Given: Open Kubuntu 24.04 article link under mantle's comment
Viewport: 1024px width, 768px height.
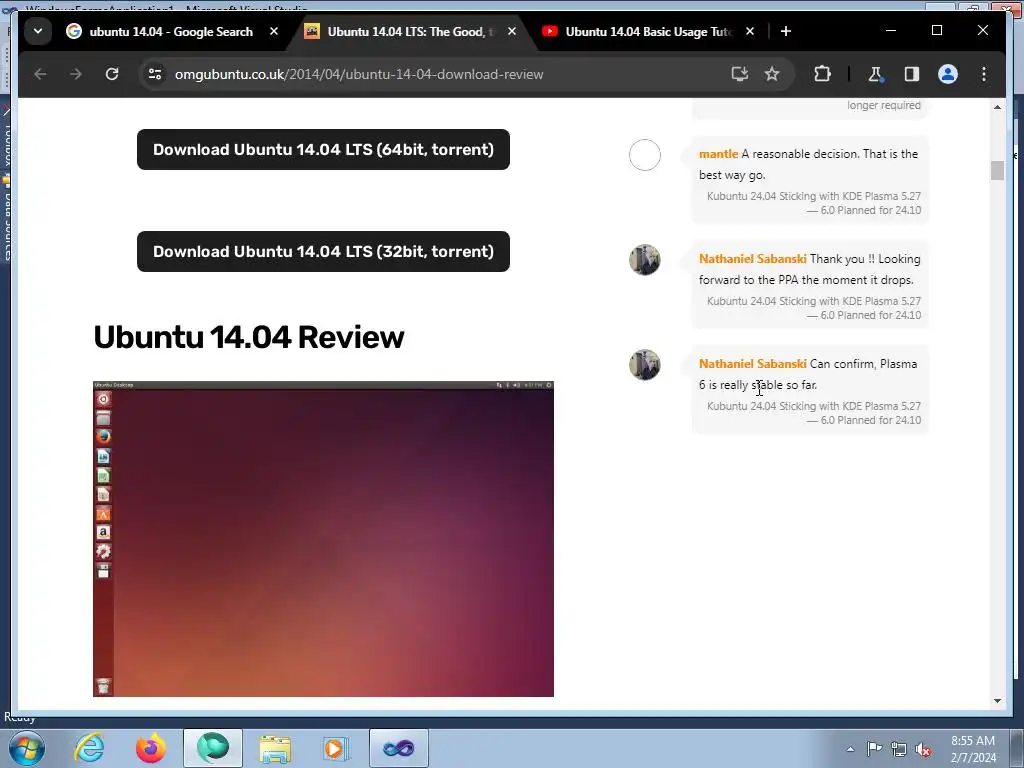Looking at the screenshot, I should [x=814, y=203].
